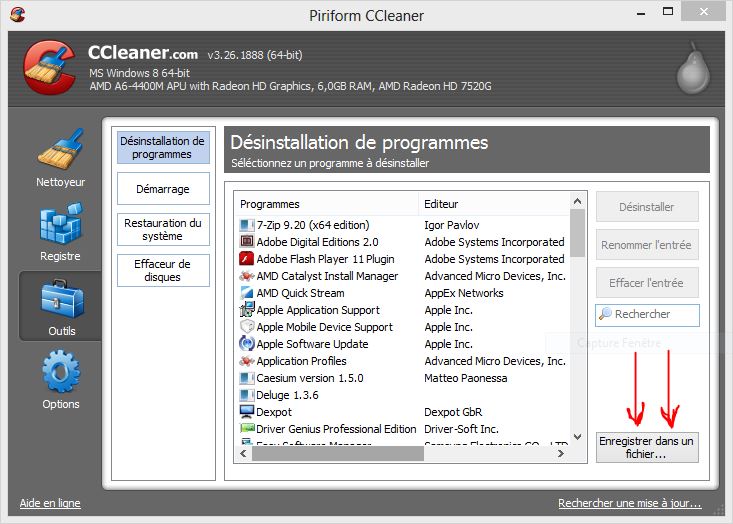Screen dimensions: 733x524
Task: Open the Registre registry section
Action: pyautogui.click(x=61, y=232)
